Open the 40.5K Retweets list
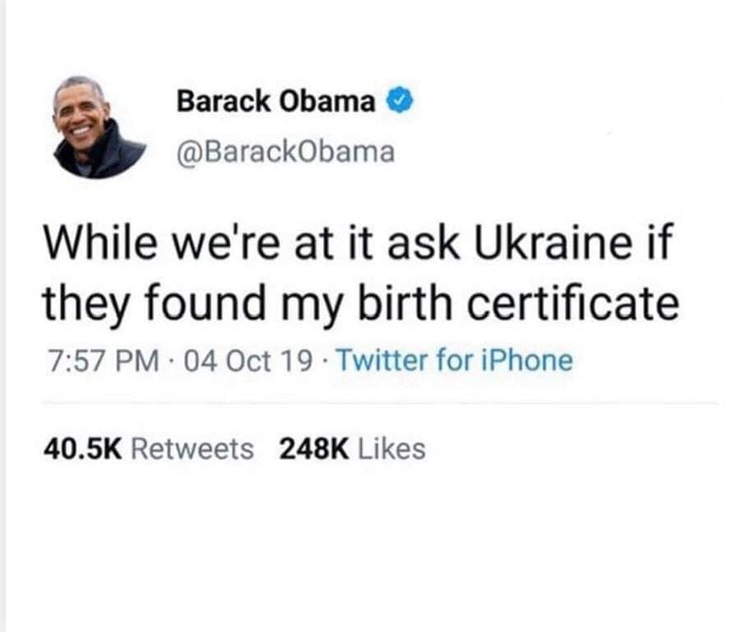 coord(149,449)
